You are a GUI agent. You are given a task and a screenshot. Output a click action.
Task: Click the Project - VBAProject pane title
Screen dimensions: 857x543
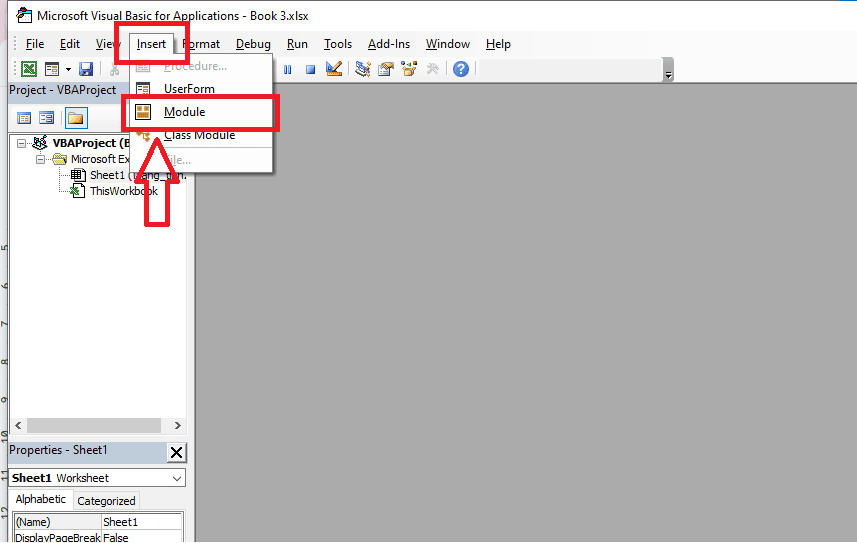pos(63,90)
